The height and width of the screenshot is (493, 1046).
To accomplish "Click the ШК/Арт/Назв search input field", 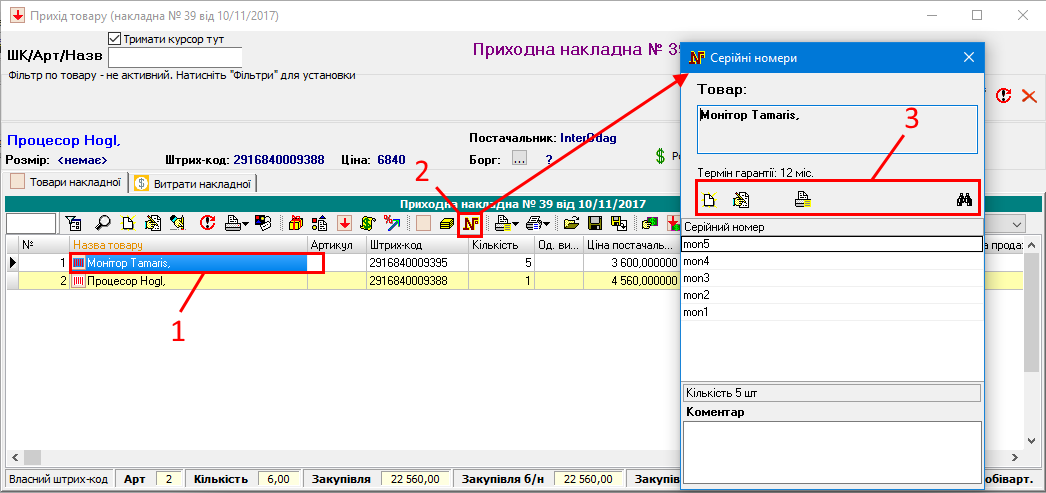I will 174,55.
